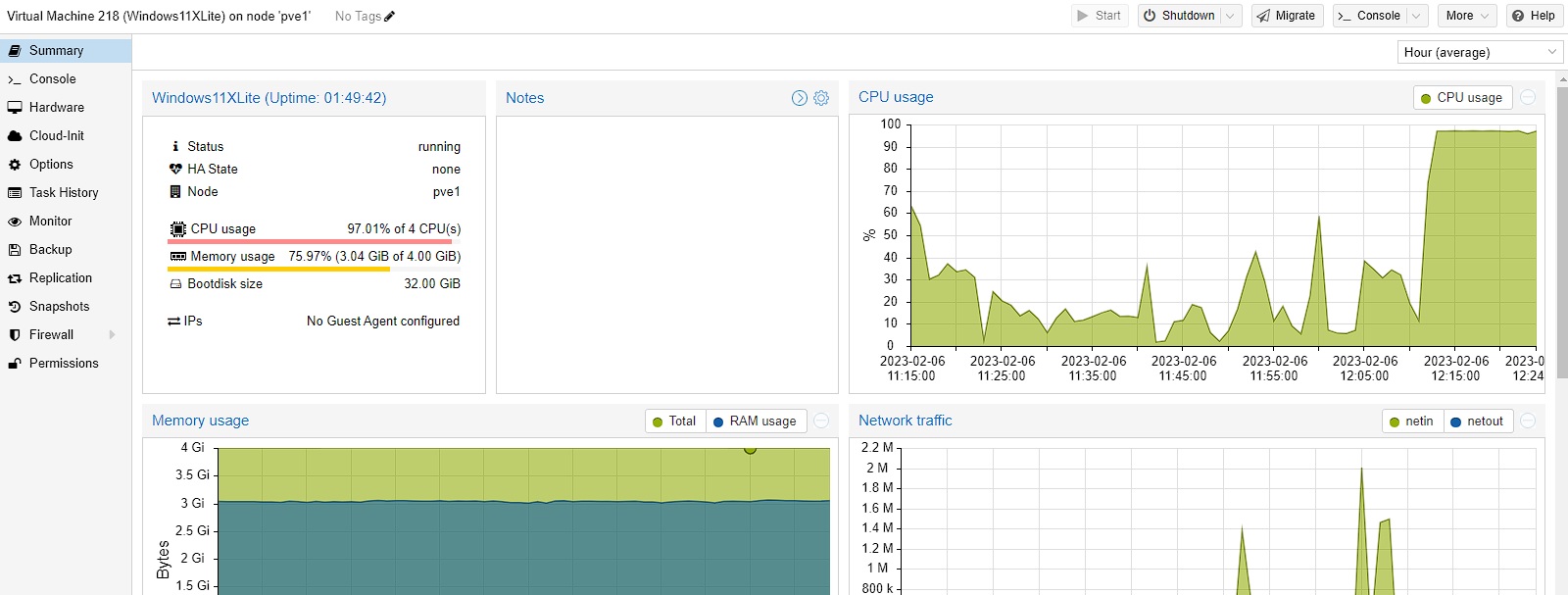Click the Shutdown button
1568x595 pixels.
(x=1179, y=16)
